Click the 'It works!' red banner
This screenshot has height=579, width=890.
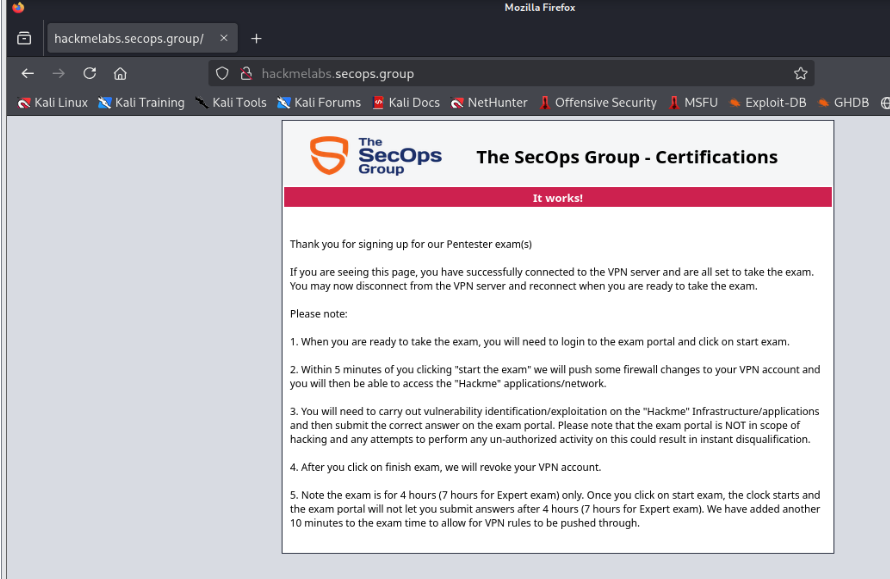click(x=558, y=198)
